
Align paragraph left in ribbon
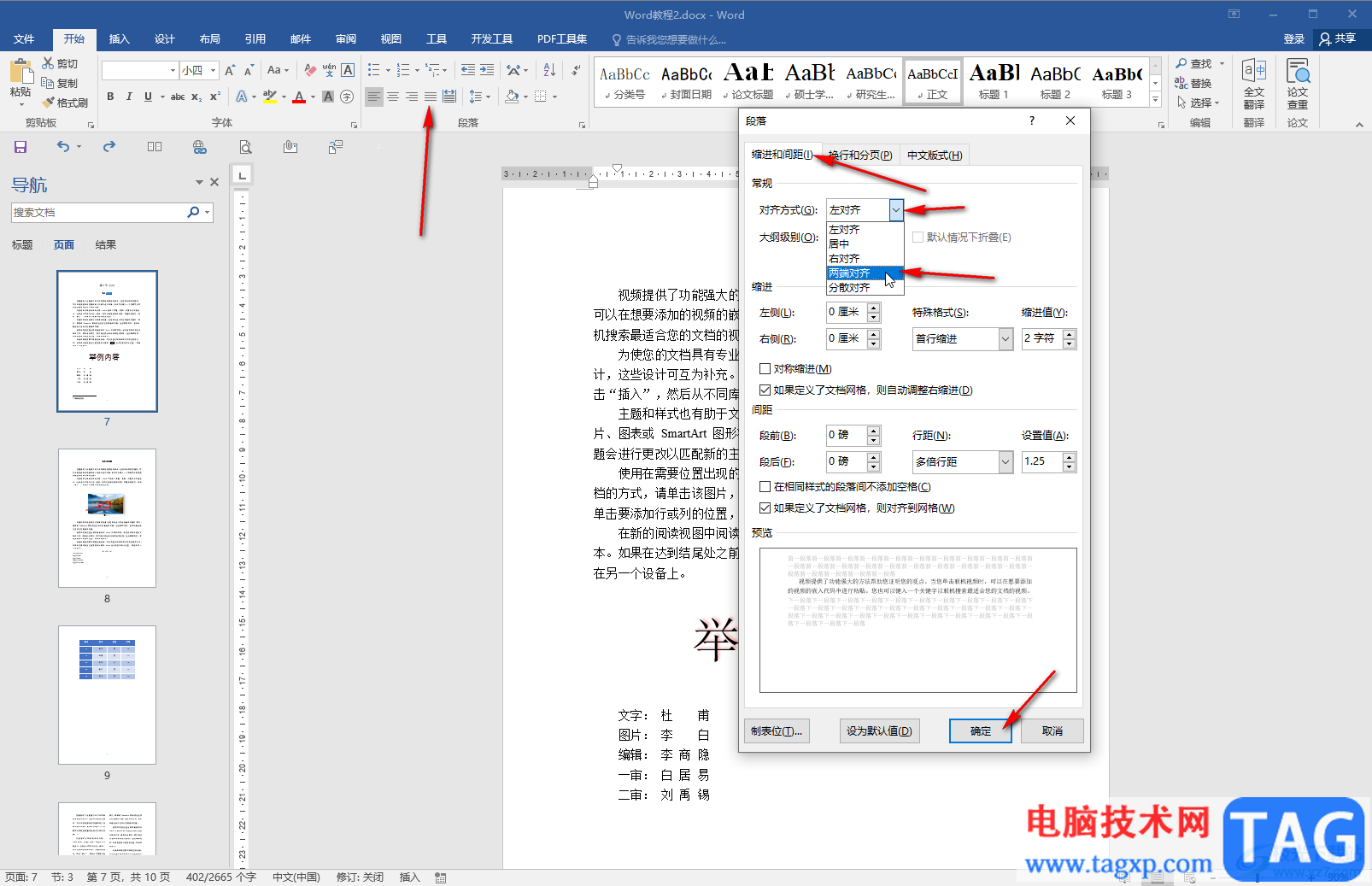374,97
